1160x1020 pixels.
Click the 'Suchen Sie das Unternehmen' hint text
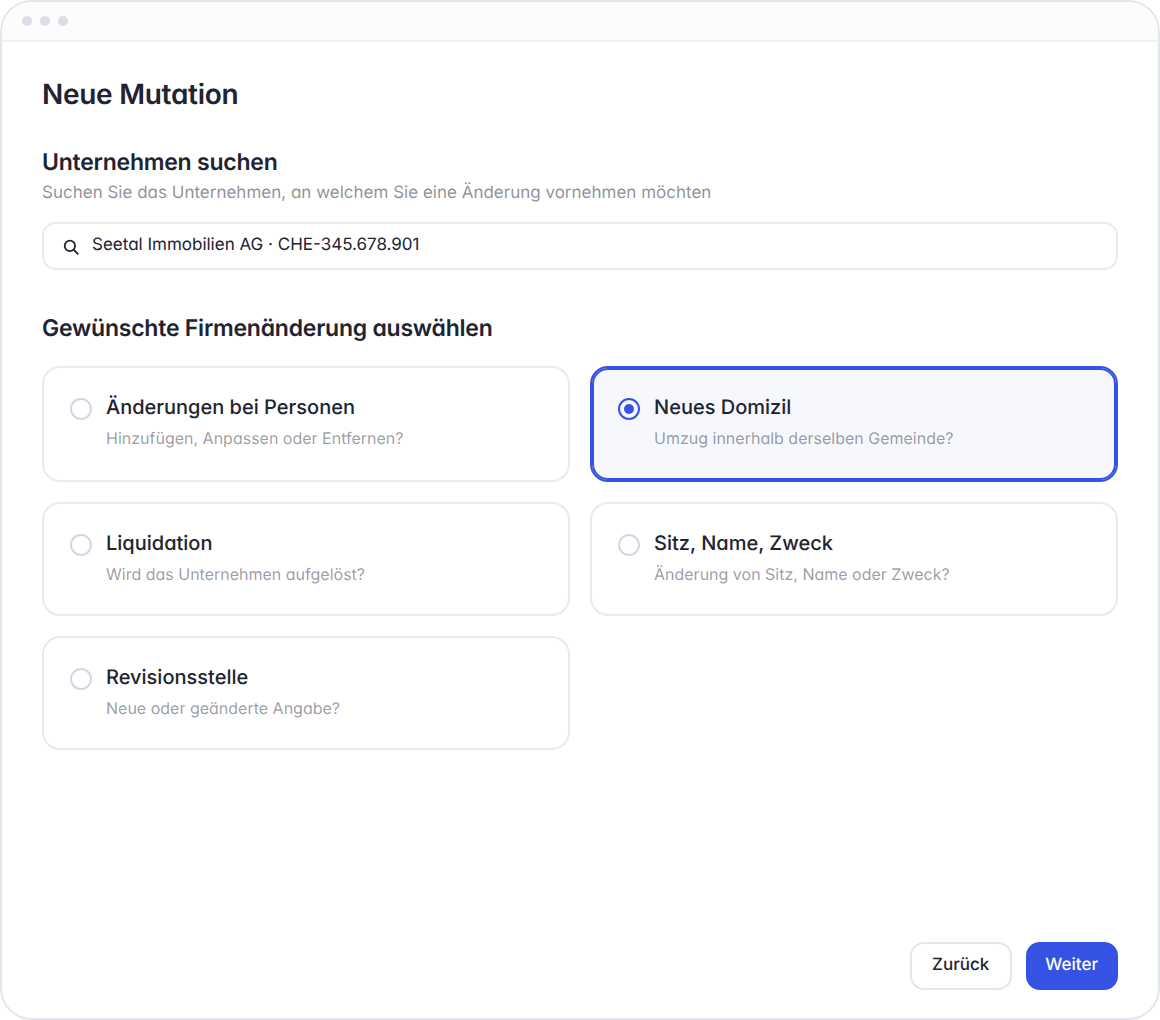pos(377,192)
